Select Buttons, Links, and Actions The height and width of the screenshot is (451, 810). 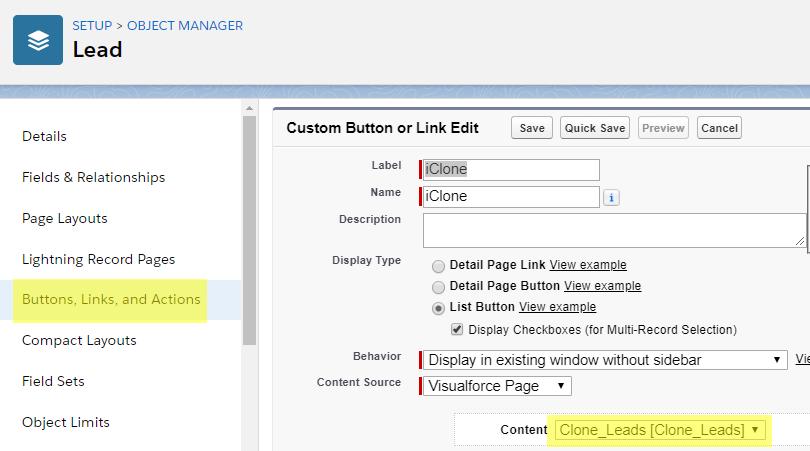[x=111, y=300]
